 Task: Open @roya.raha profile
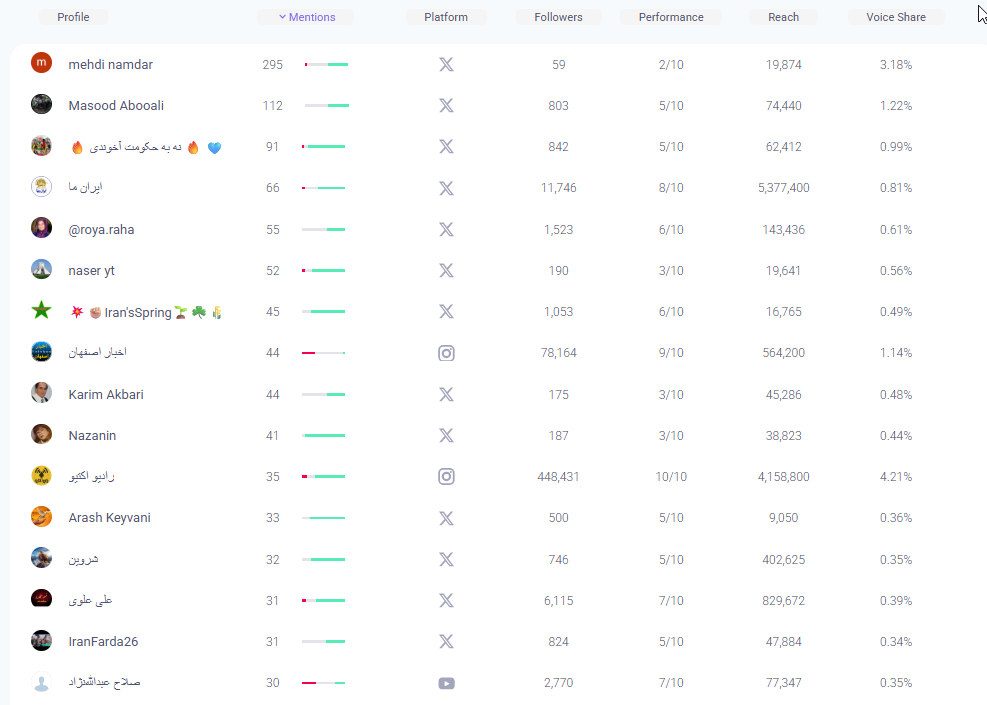[101, 230]
